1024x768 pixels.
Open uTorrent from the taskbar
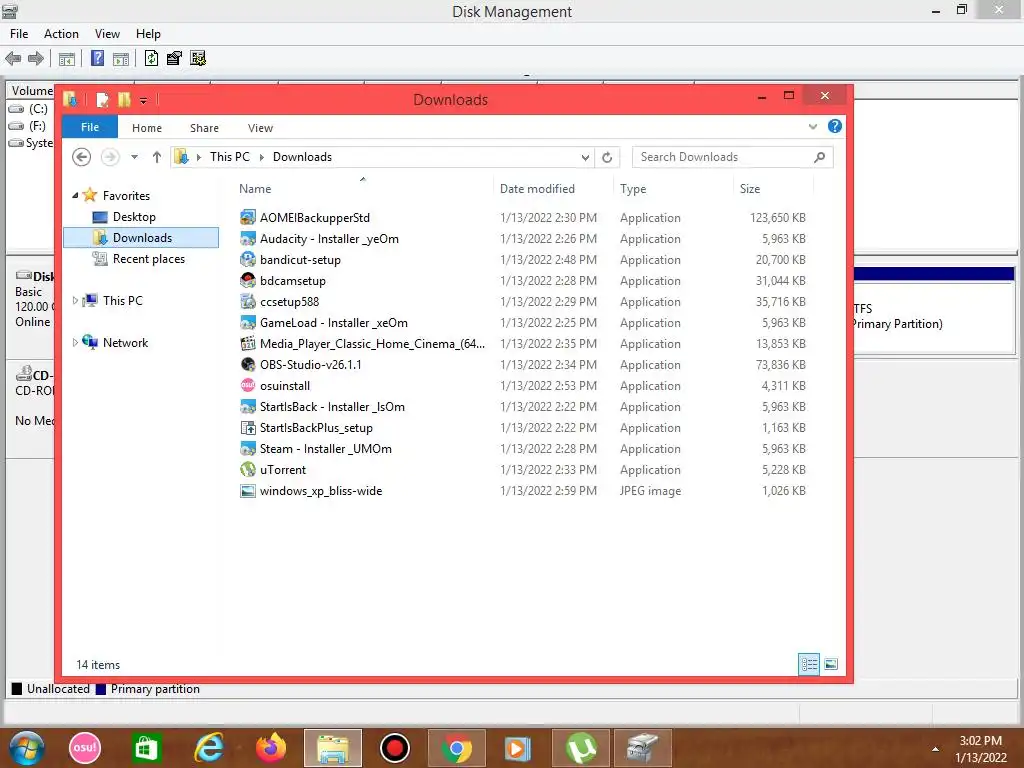(581, 748)
